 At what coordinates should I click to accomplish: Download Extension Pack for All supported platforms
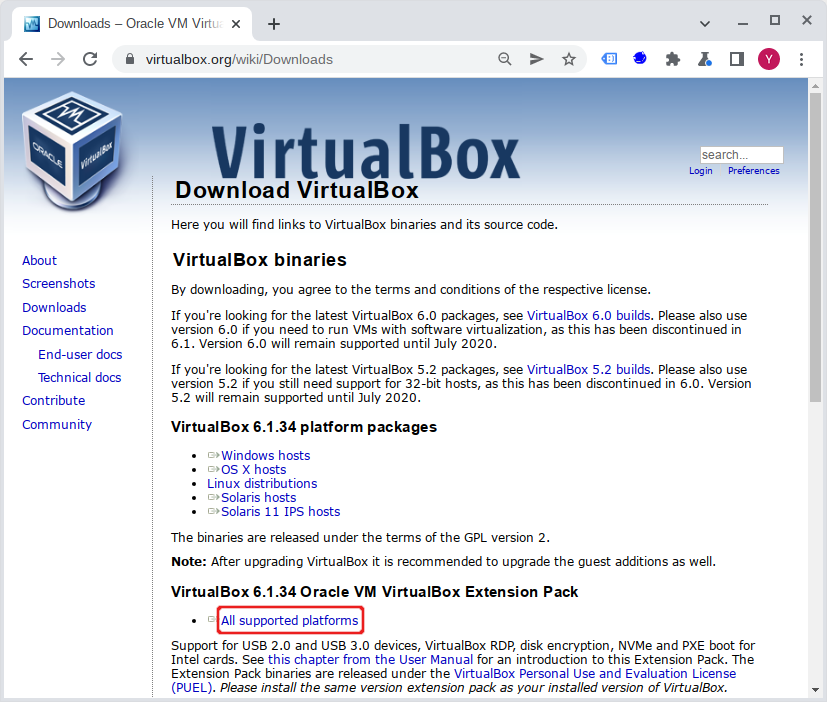(290, 620)
